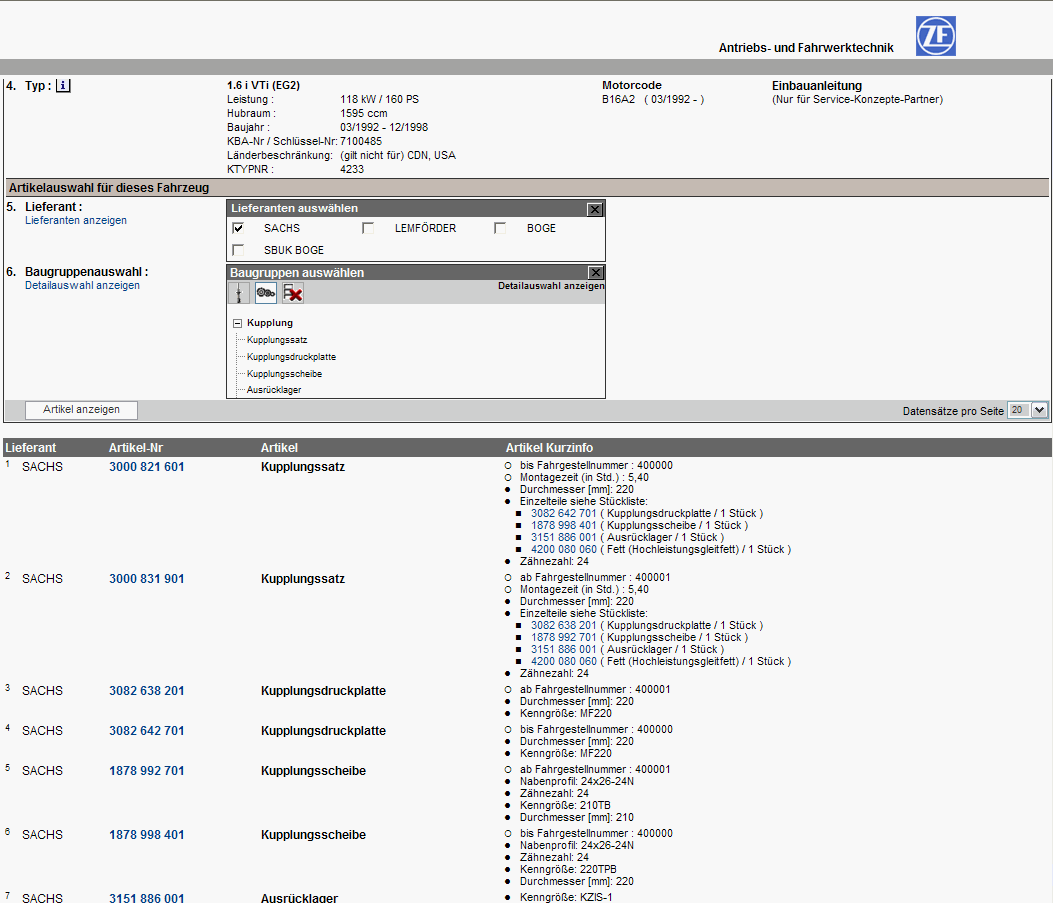Click Kenngröße: 220TPB text
1053x903 pixels.
pyautogui.click(x=568, y=869)
